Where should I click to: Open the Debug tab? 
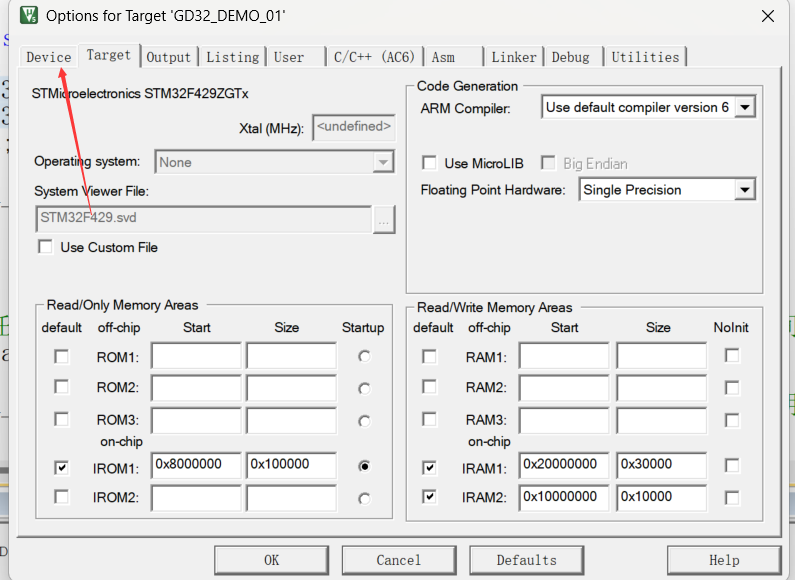(x=573, y=57)
